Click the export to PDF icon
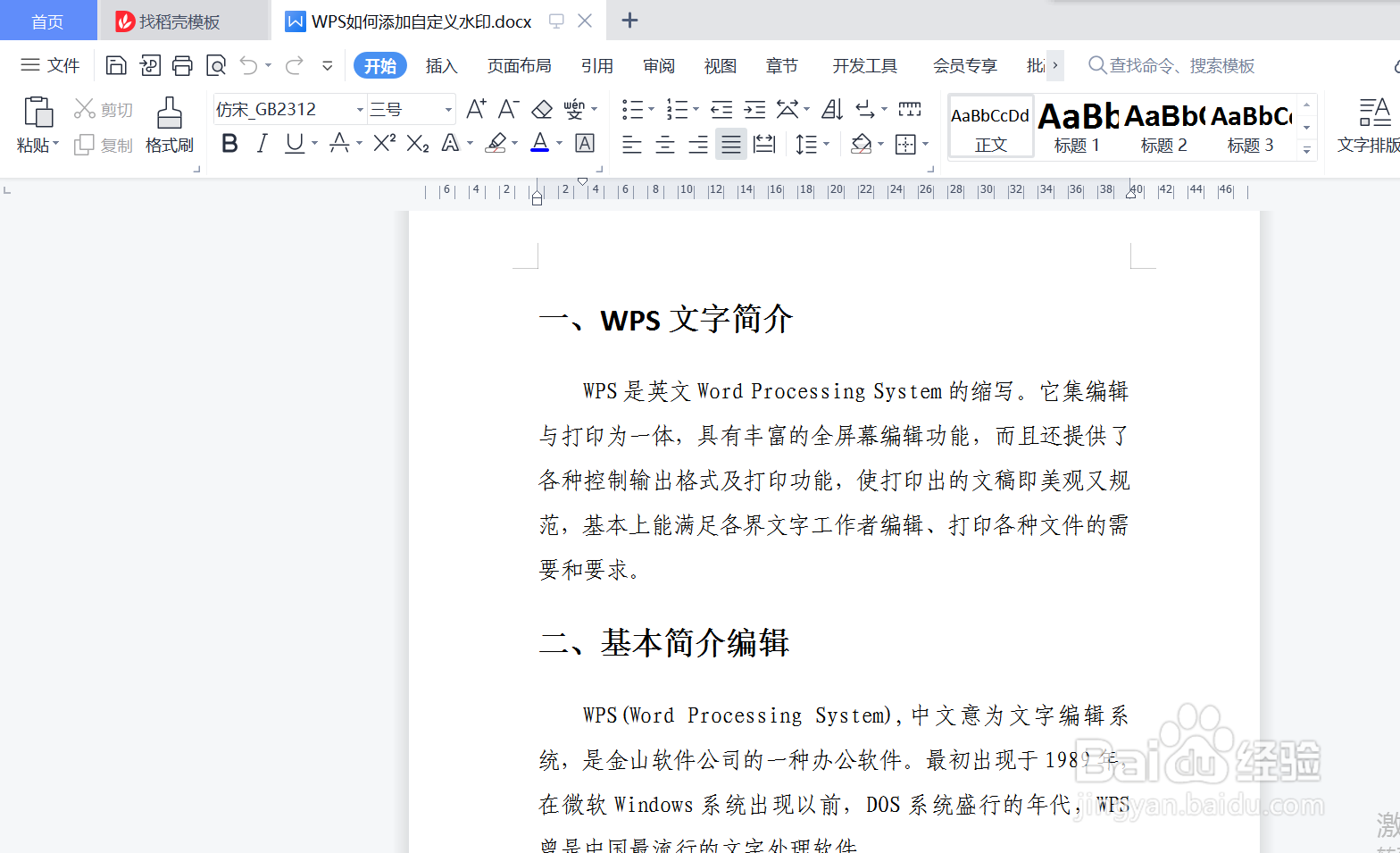This screenshot has height=853, width=1400. pyautogui.click(x=150, y=65)
